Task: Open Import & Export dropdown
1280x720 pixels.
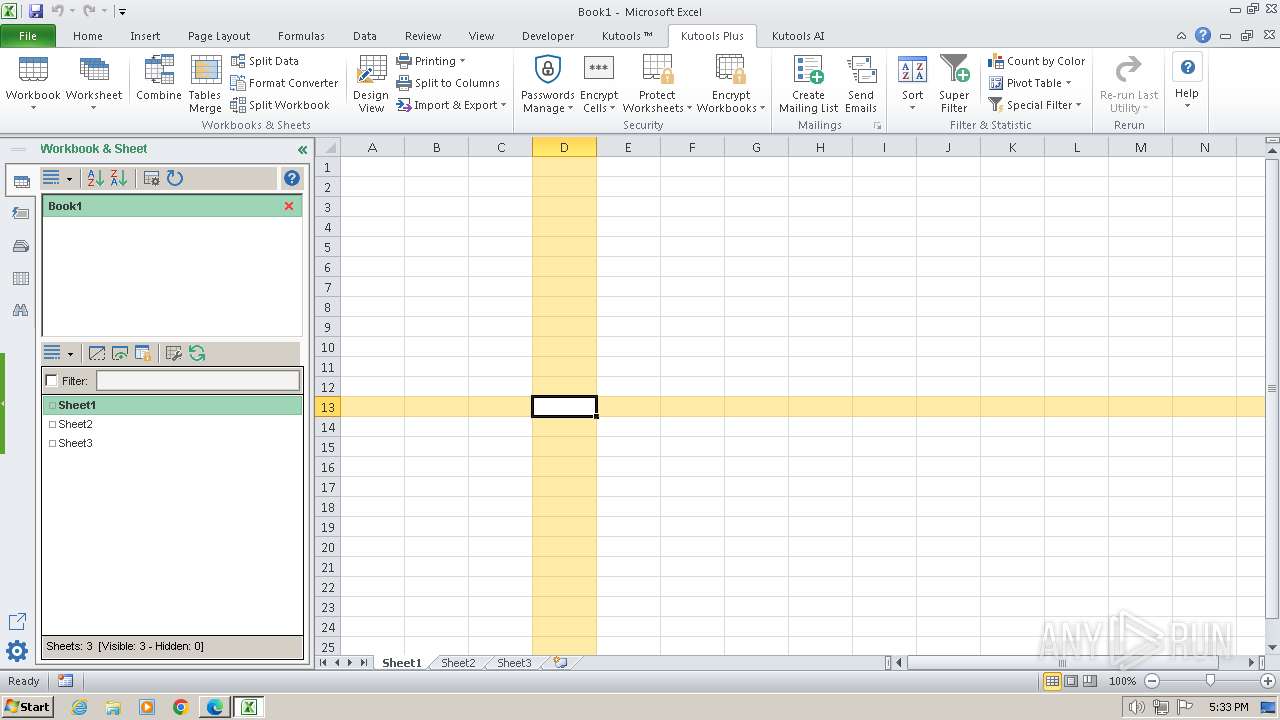Action: pyautogui.click(x=451, y=105)
